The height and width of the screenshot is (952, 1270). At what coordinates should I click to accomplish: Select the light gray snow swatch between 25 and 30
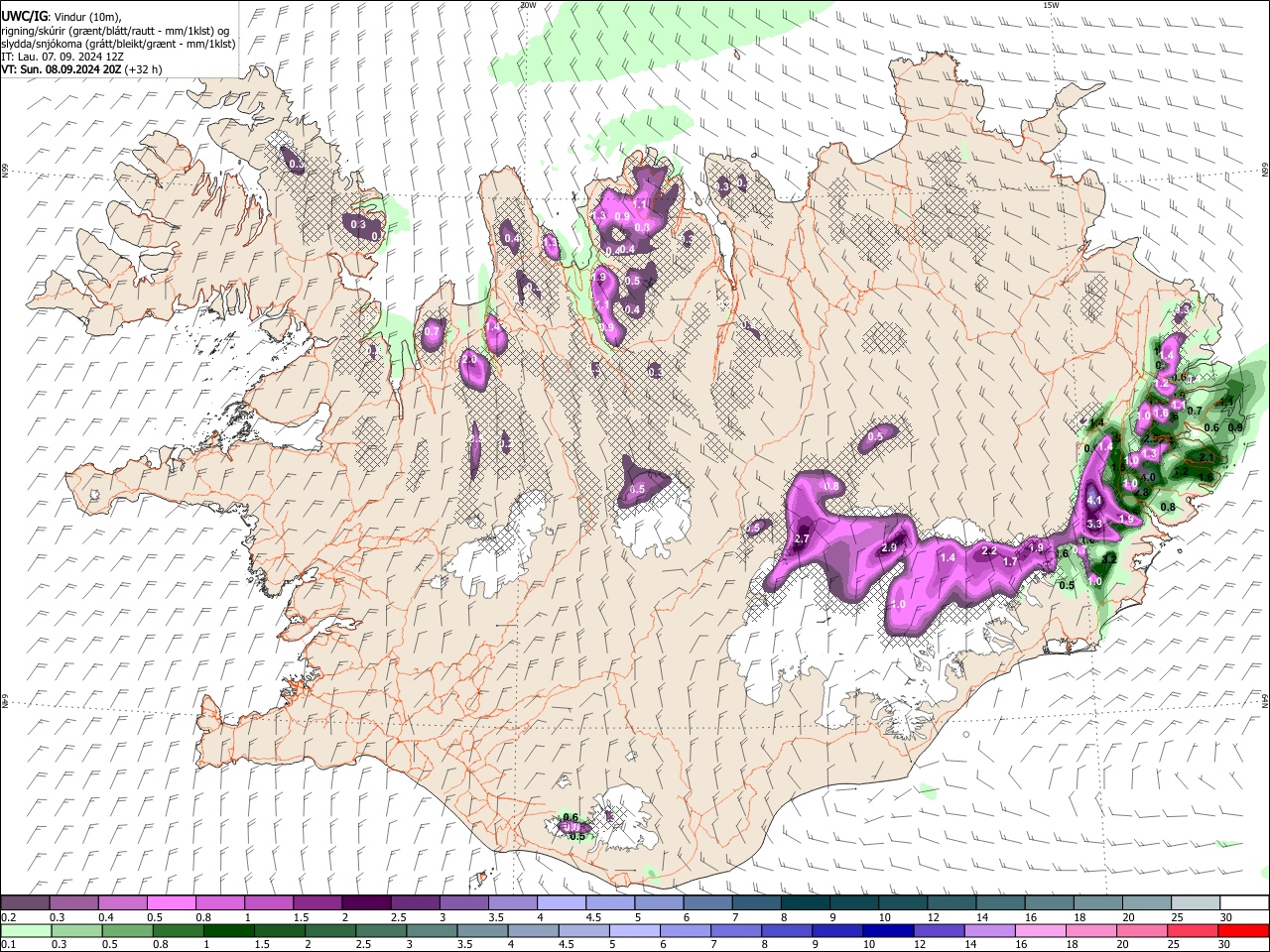click(1196, 903)
